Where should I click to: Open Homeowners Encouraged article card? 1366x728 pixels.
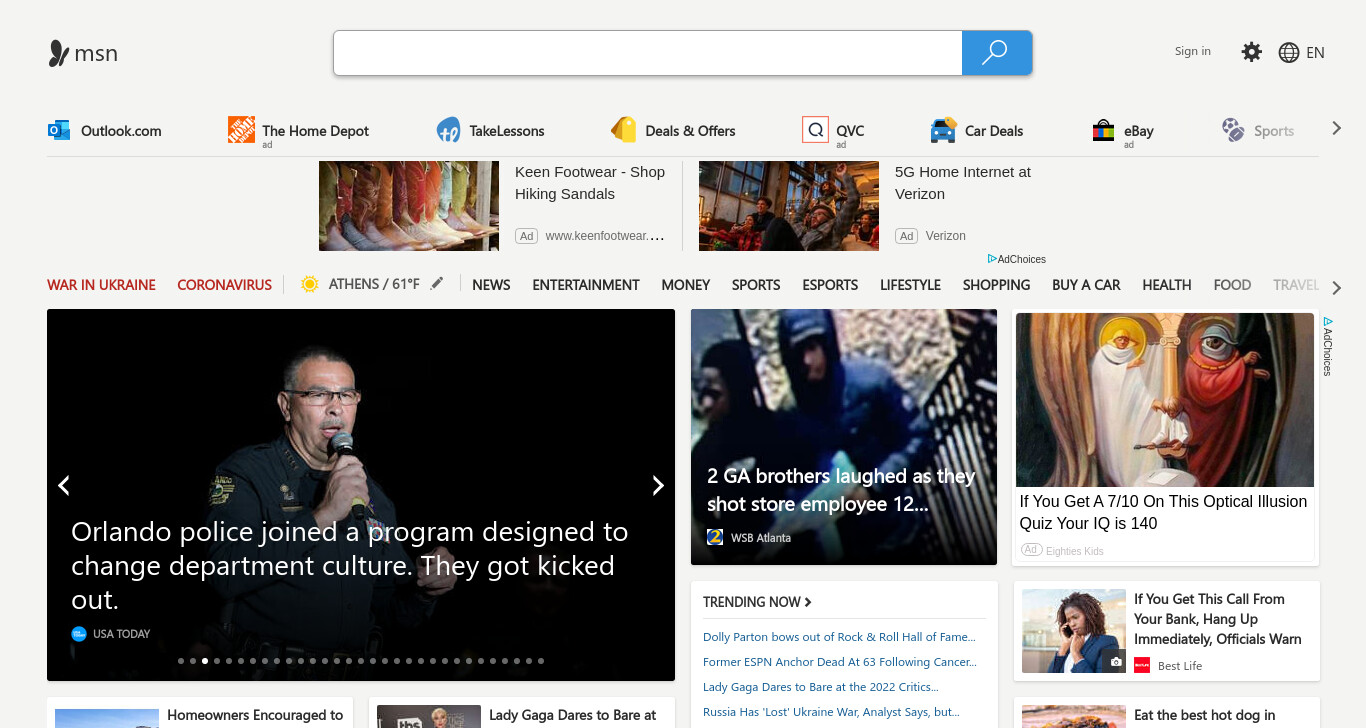click(x=200, y=713)
